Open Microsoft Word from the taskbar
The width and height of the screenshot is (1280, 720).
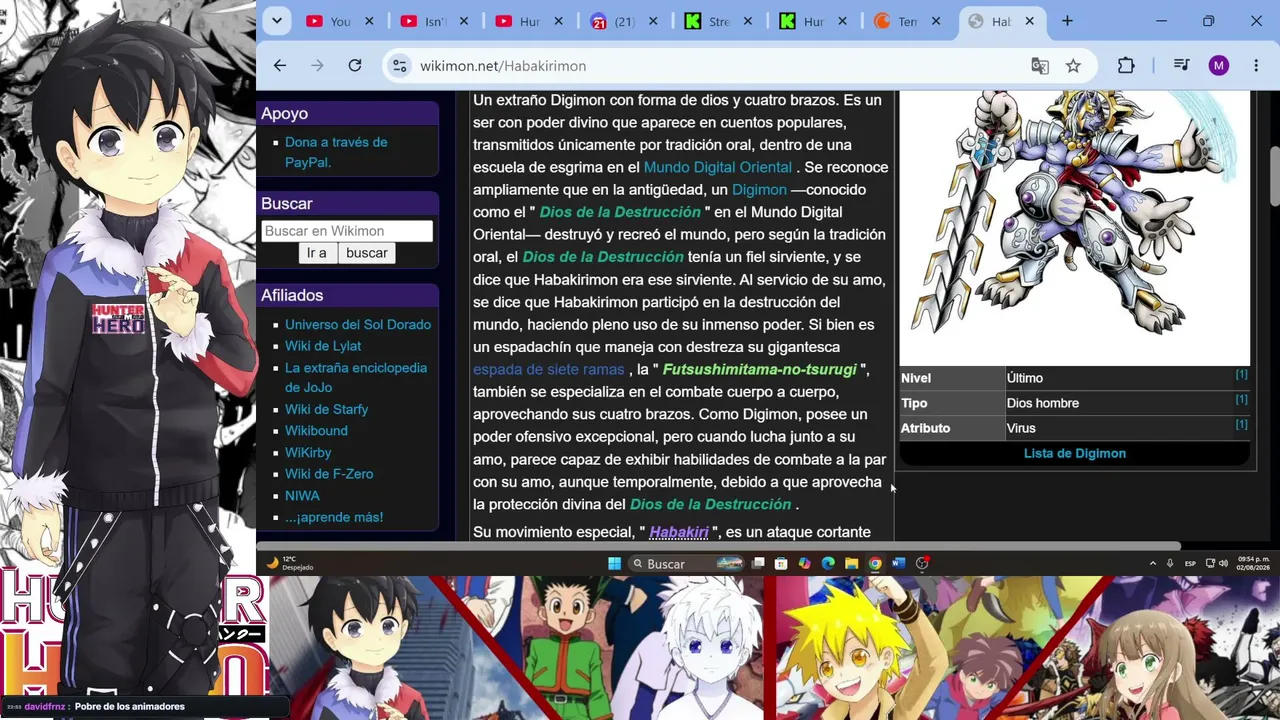click(898, 563)
